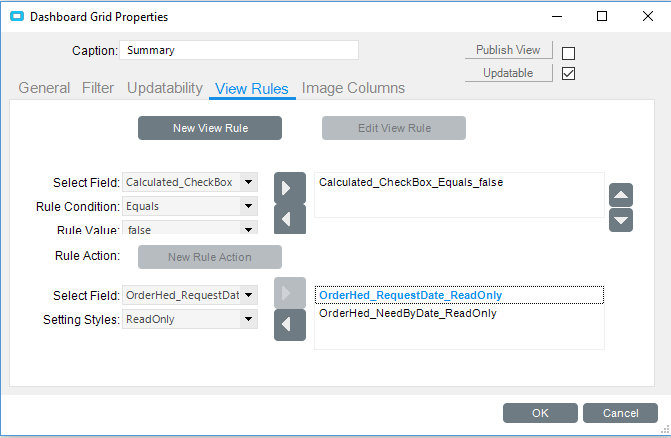
Task: Select OrderHed_NeedByDate_ReadOnly in the list
Action: [x=408, y=314]
